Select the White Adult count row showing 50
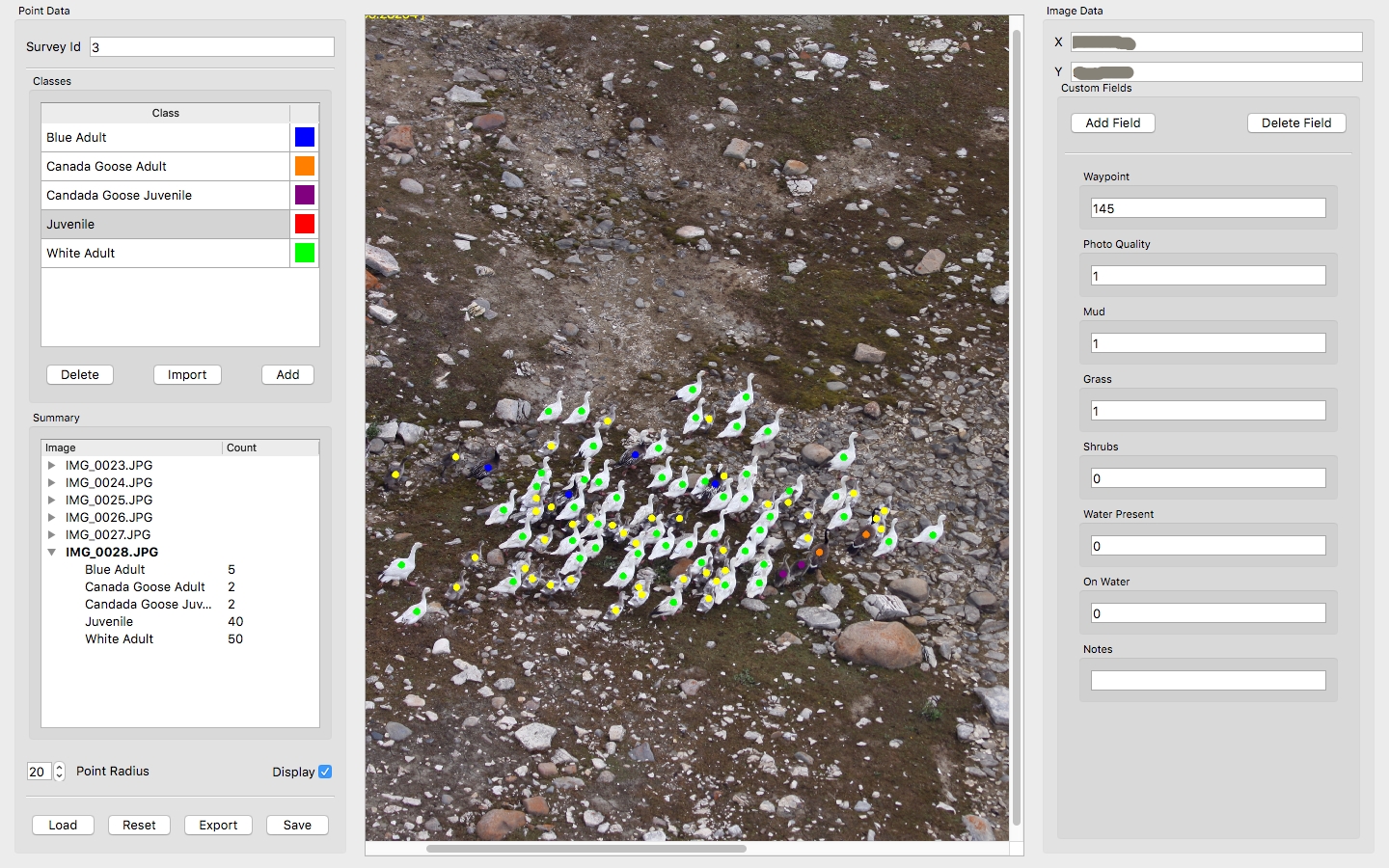1389x868 pixels. pos(180,638)
